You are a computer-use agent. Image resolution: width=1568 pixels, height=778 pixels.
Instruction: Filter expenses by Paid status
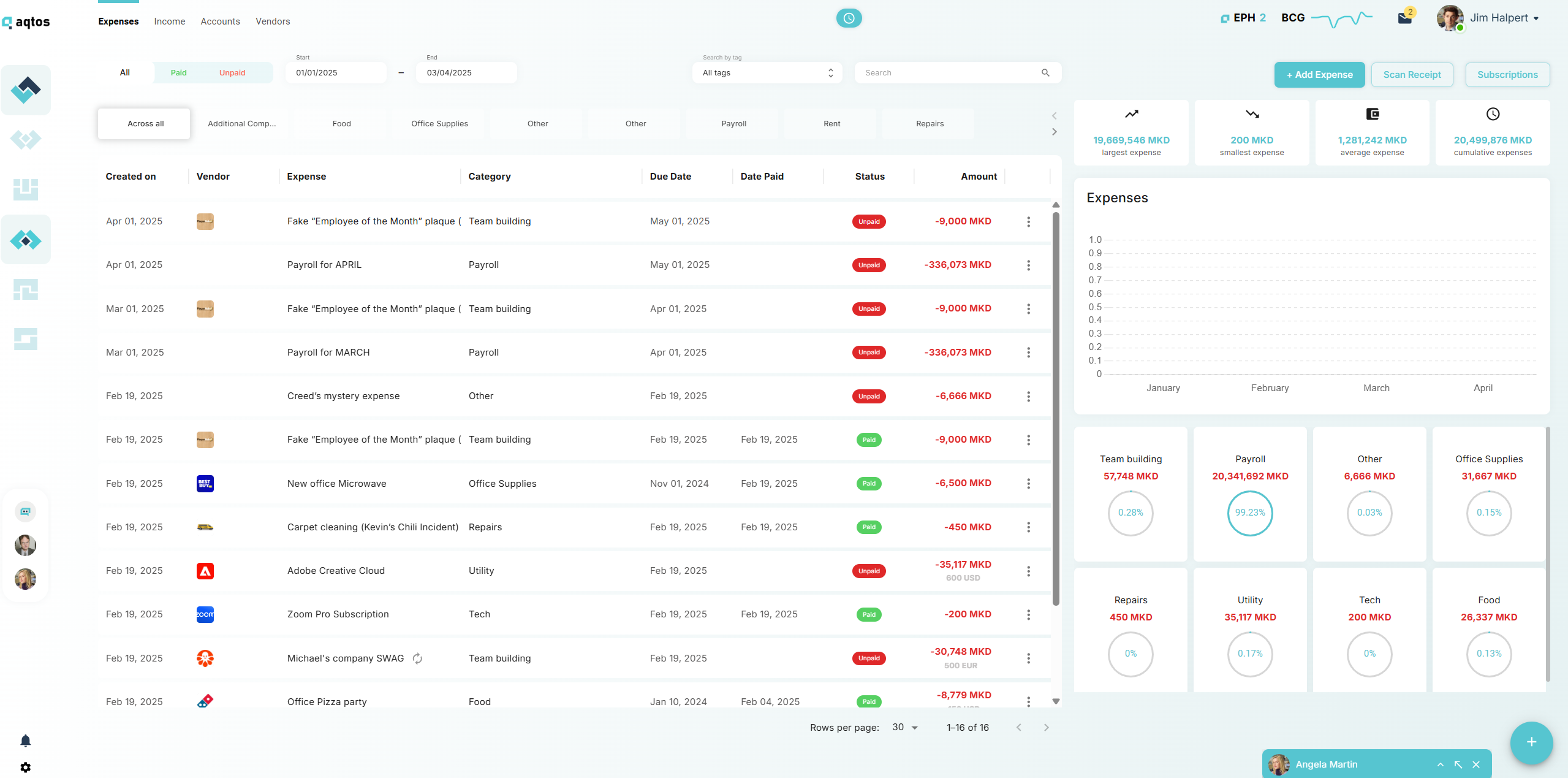click(178, 73)
